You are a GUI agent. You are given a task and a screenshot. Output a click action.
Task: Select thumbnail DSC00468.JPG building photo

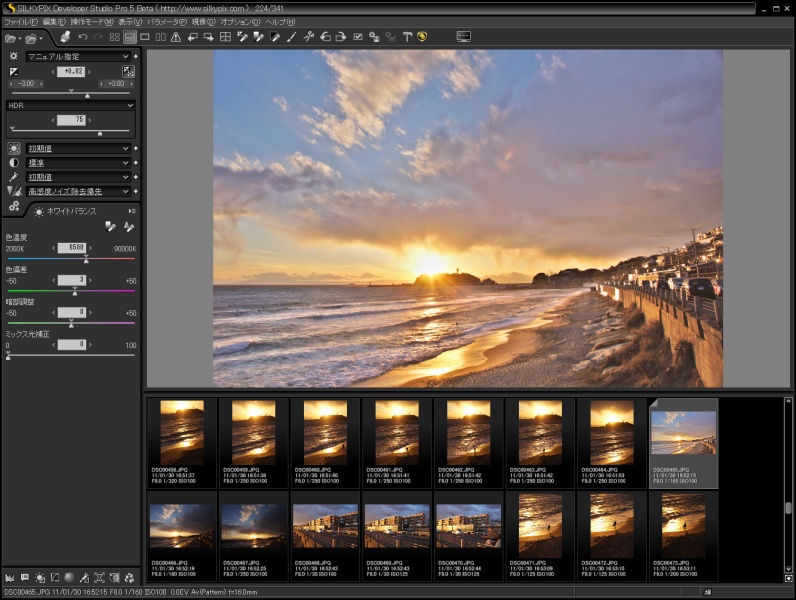point(325,537)
